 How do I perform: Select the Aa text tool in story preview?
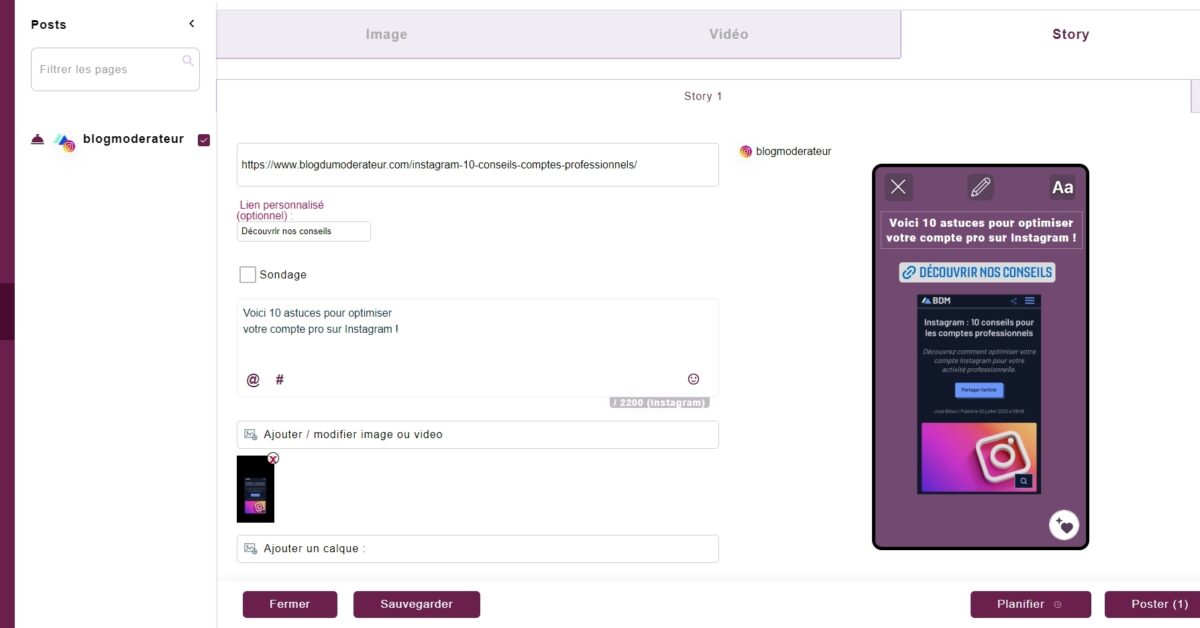[x=1062, y=187]
